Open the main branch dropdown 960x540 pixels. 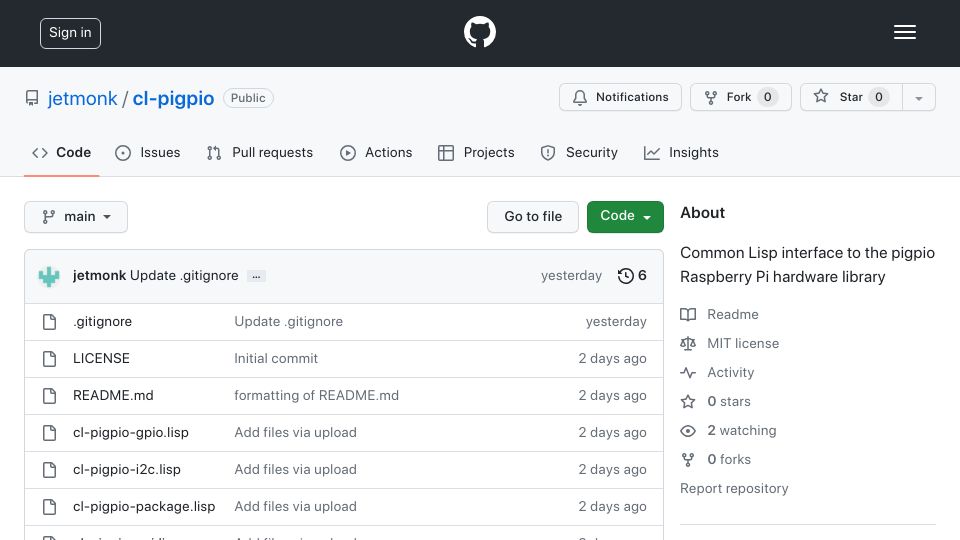tap(76, 217)
